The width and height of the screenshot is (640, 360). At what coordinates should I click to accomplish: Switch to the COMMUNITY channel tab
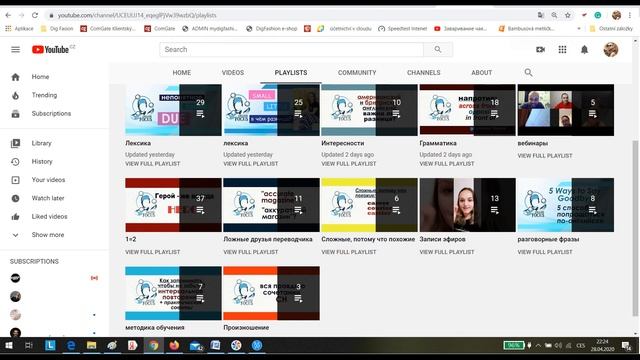coord(357,72)
